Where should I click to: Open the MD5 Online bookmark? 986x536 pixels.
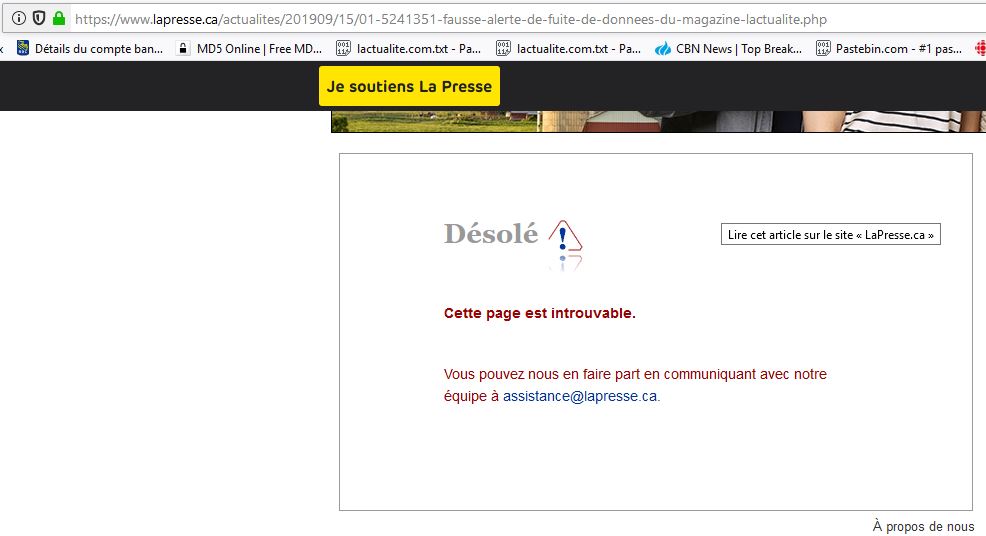249,48
